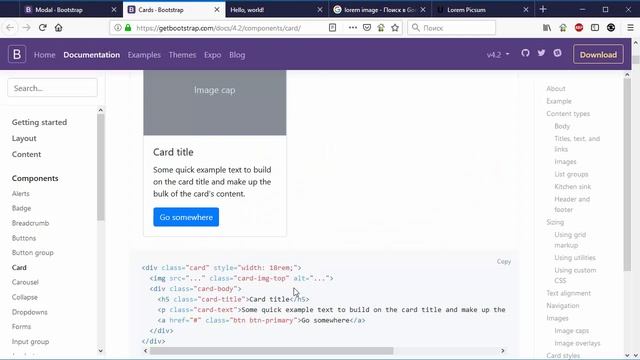Open Blog in the Bootstrap navbar
Screen dimensions: 640x360
tap(237, 55)
